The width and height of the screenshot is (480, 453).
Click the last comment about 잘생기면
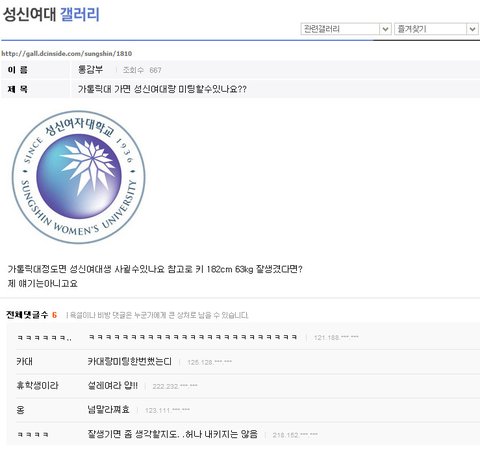(172, 434)
